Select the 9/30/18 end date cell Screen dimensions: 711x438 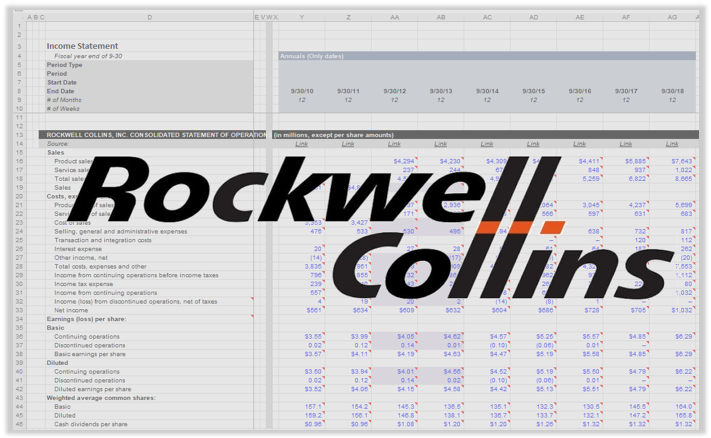pos(672,91)
